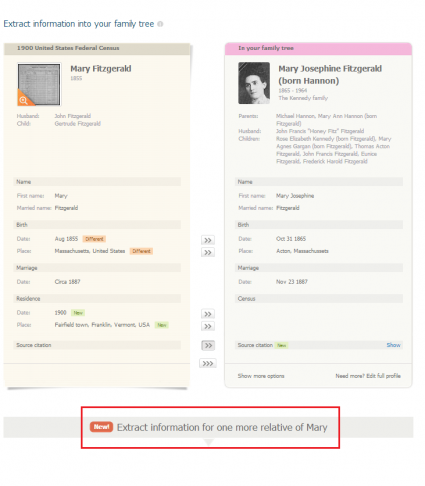Click the info icon beside page heading
Screen dimensions: 425x486
tap(160, 24)
